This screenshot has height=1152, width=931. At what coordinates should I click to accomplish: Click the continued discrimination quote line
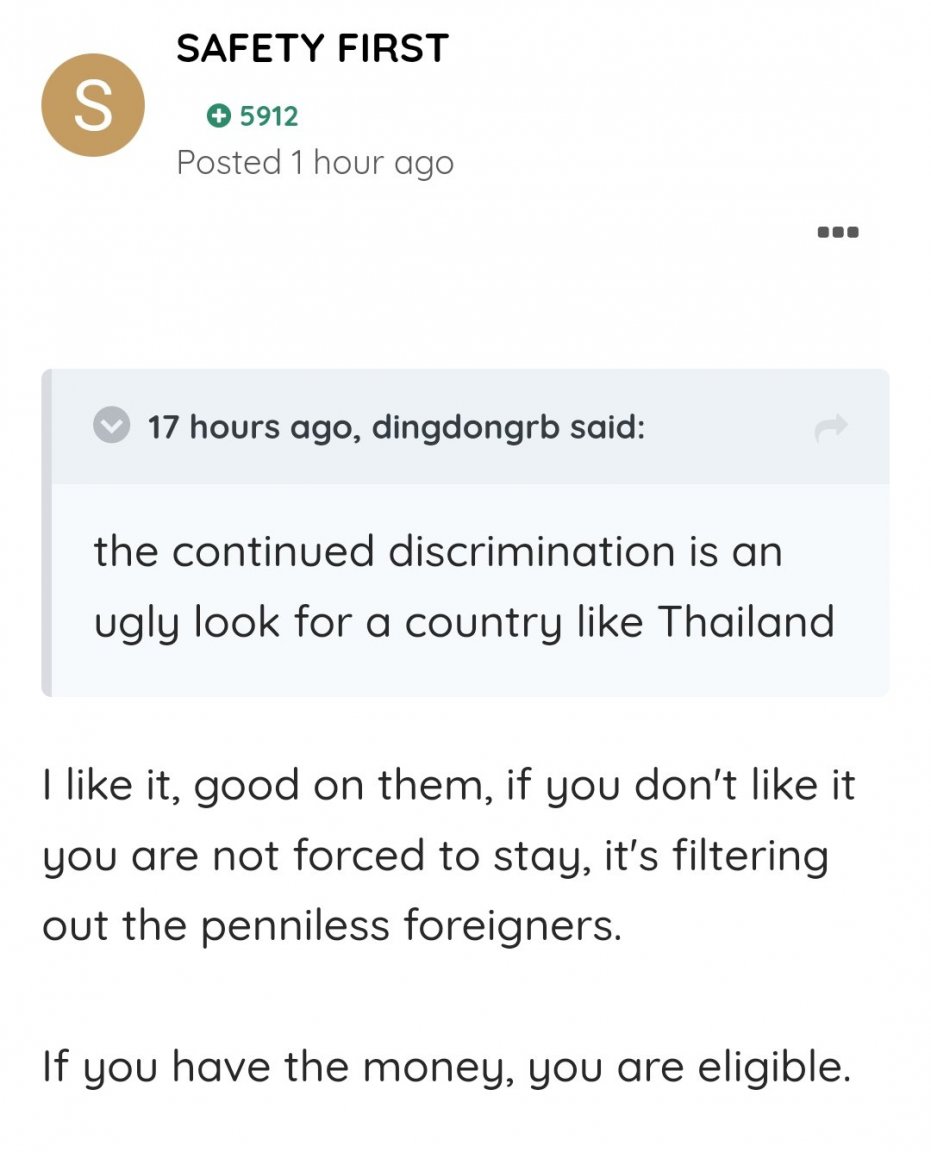438,551
